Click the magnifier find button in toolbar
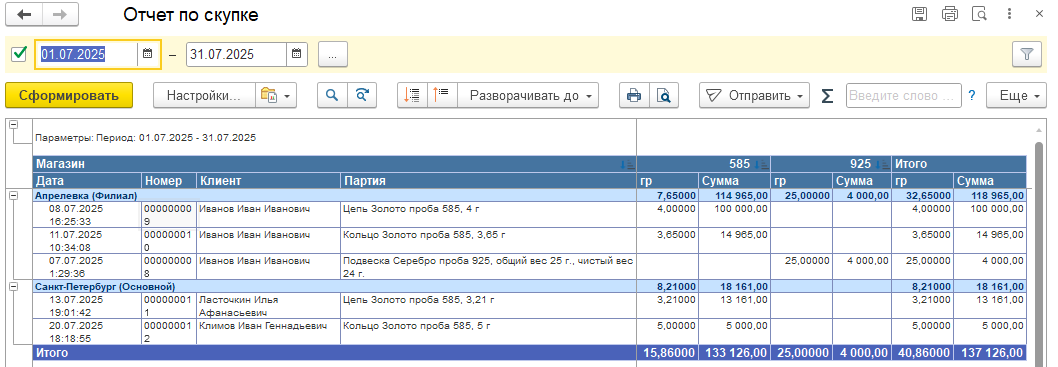1058x367 pixels. point(332,95)
